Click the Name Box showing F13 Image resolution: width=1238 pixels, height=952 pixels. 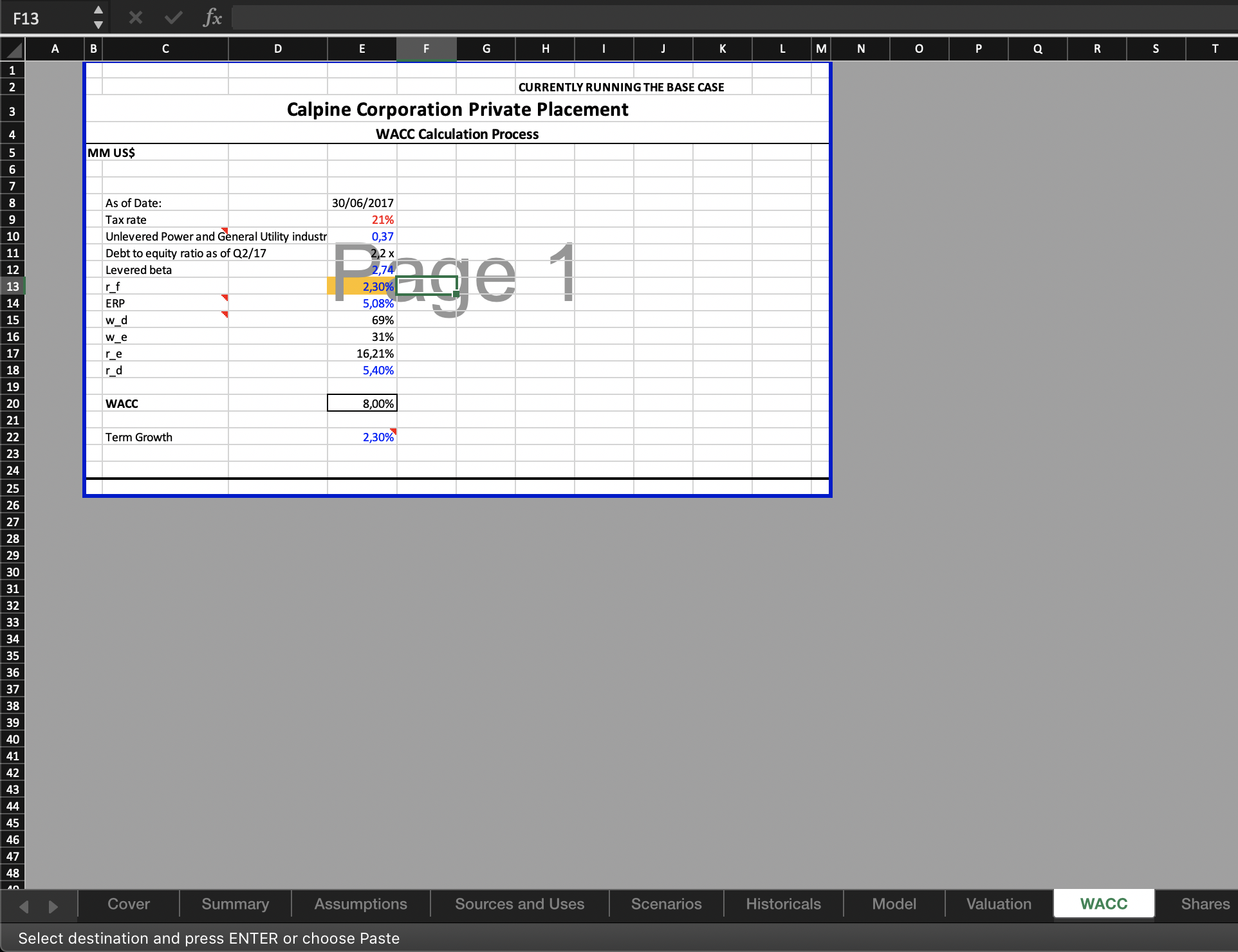pos(45,18)
